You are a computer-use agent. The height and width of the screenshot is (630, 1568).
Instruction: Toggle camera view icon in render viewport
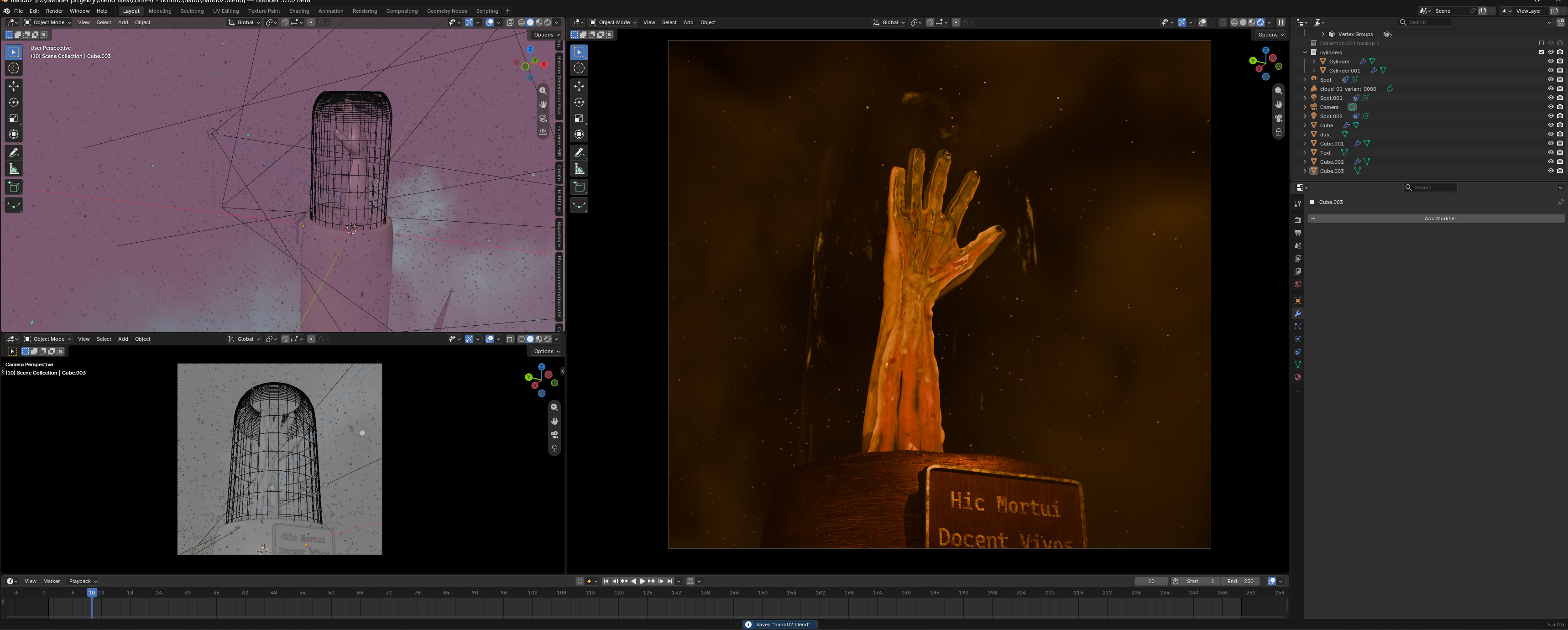(x=1278, y=118)
